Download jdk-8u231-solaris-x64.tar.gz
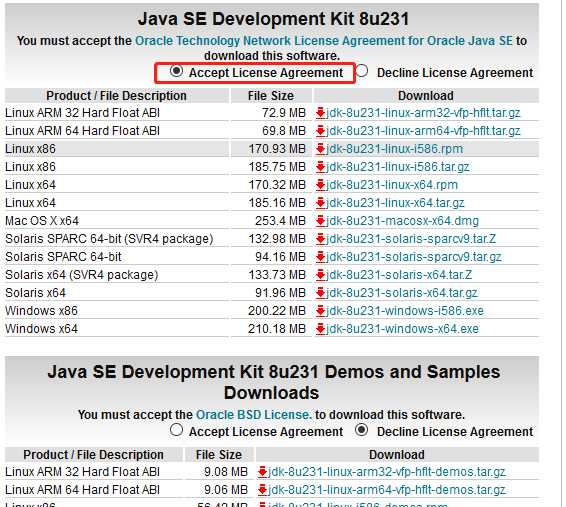The height and width of the screenshot is (507, 566). coord(402,293)
